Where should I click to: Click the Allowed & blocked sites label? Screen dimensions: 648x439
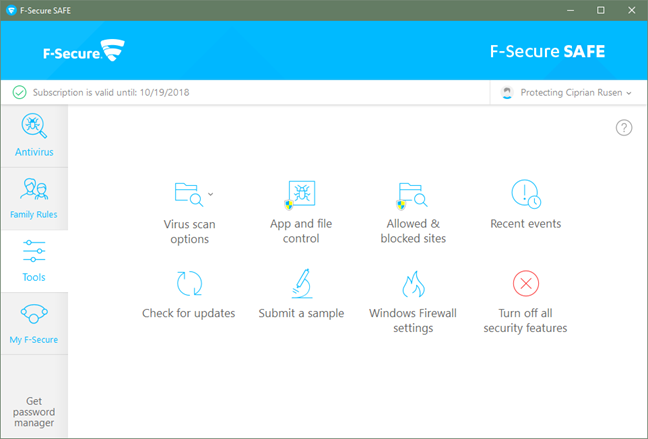(413, 231)
